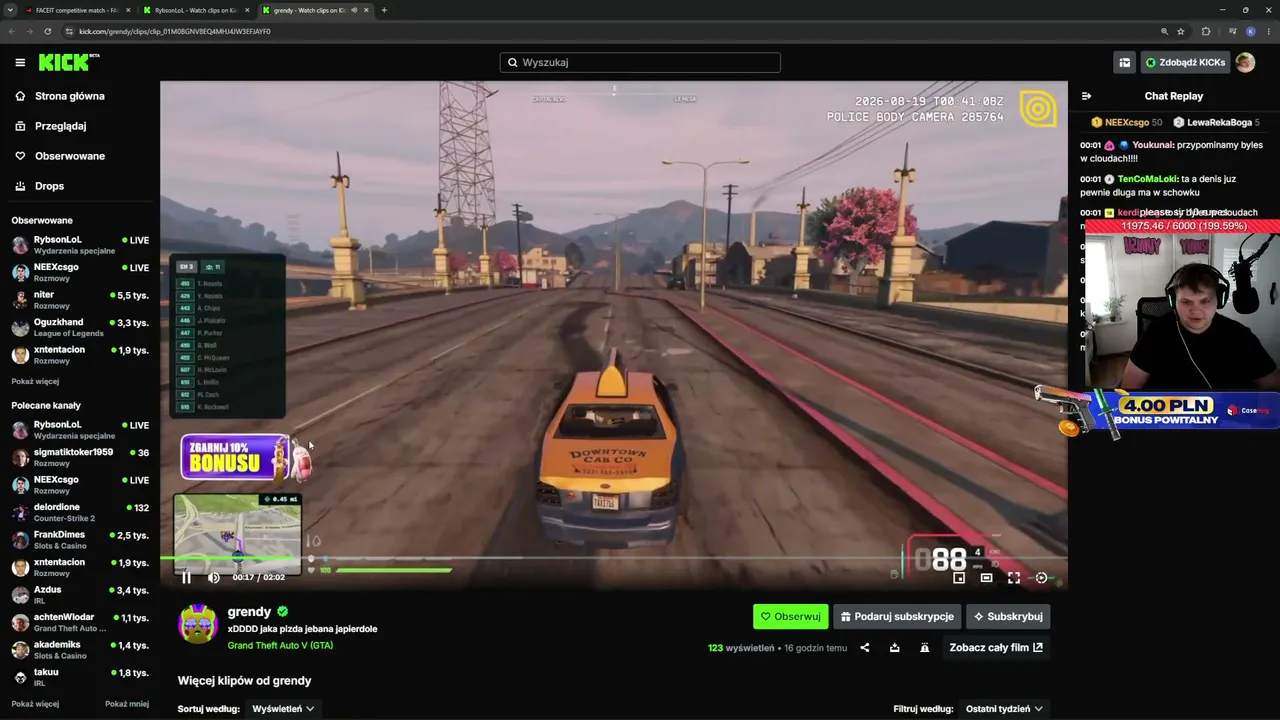Open Zobacz cały film link
Viewport: 1280px width, 720px height.
click(x=996, y=648)
